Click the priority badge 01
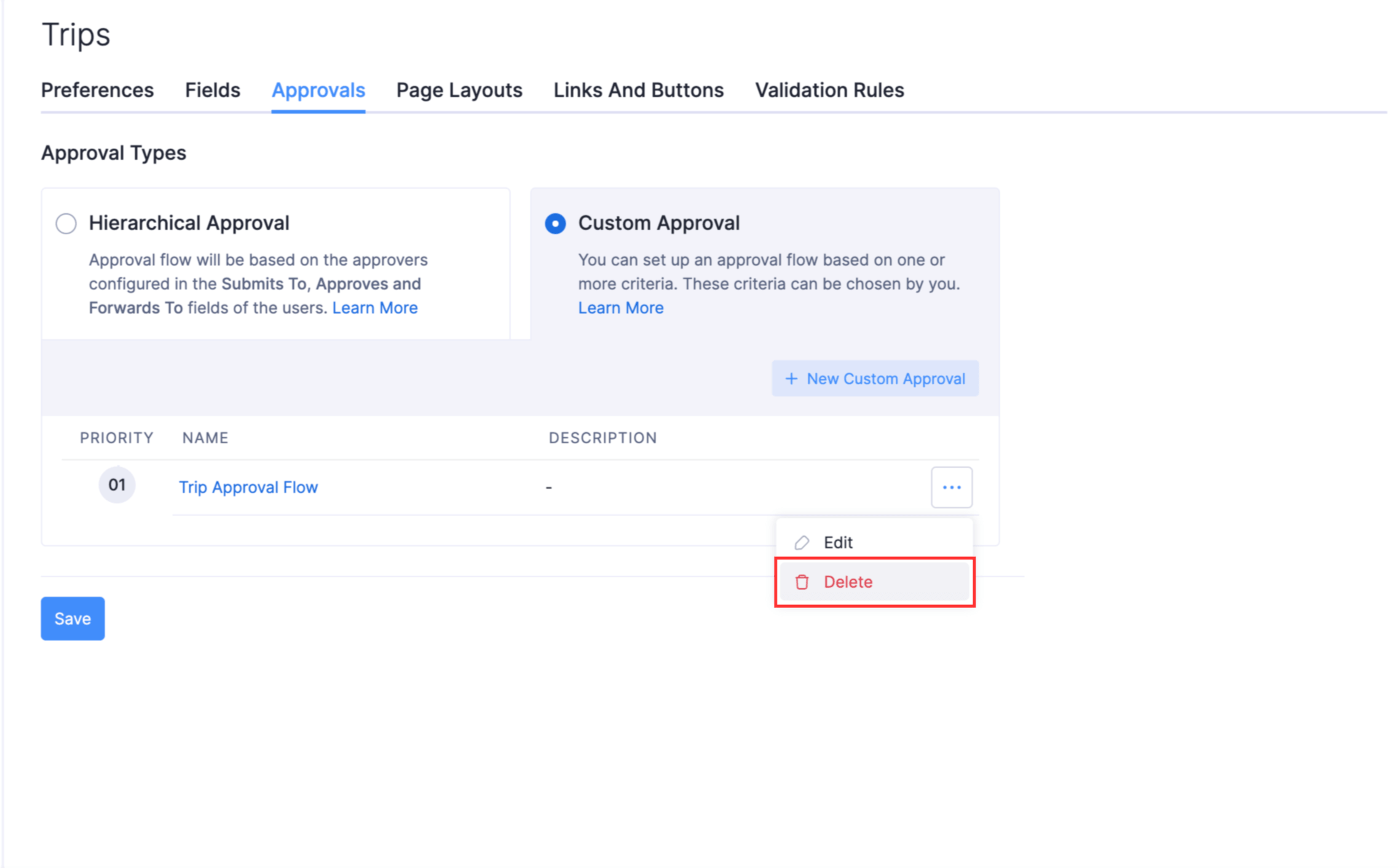Image resolution: width=1398 pixels, height=868 pixels. point(117,485)
